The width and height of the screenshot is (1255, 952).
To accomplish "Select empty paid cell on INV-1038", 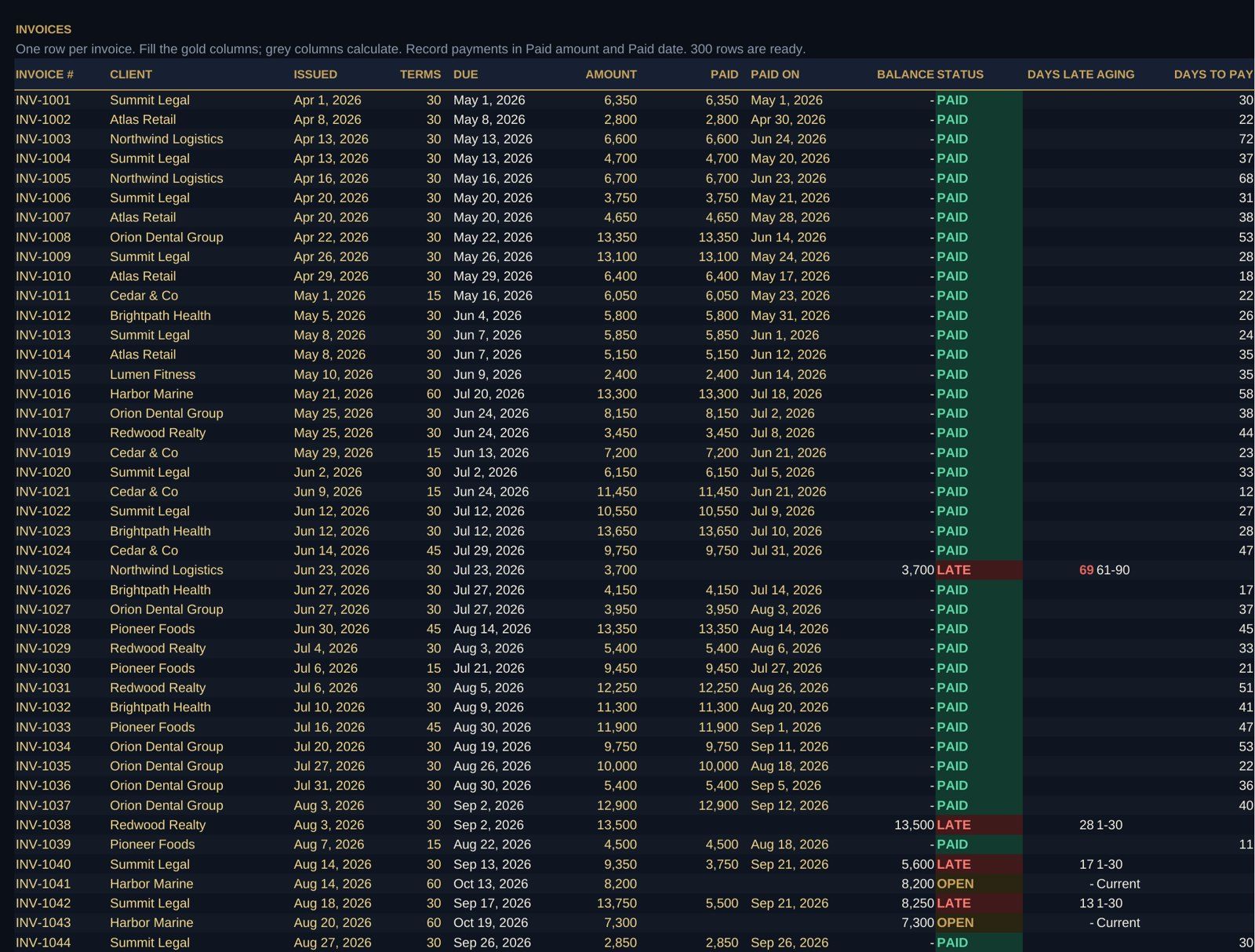I will pos(694,825).
